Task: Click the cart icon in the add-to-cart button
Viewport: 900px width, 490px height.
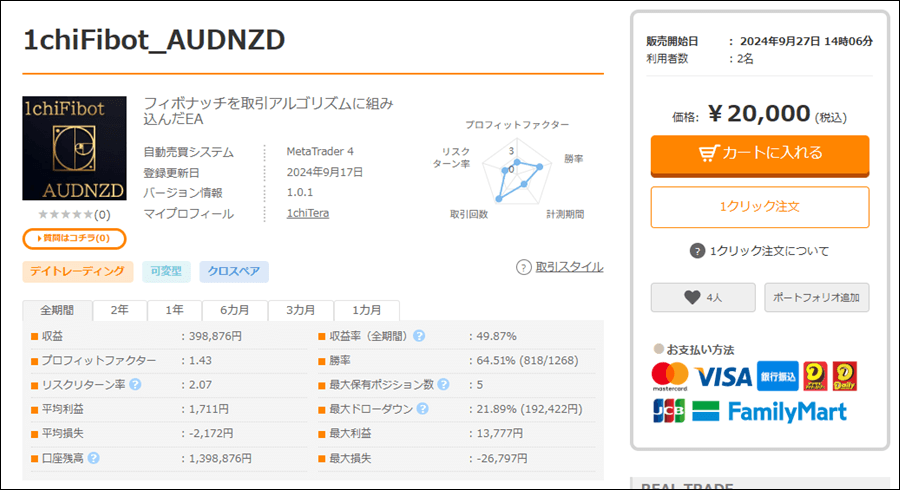Action: [x=709, y=153]
